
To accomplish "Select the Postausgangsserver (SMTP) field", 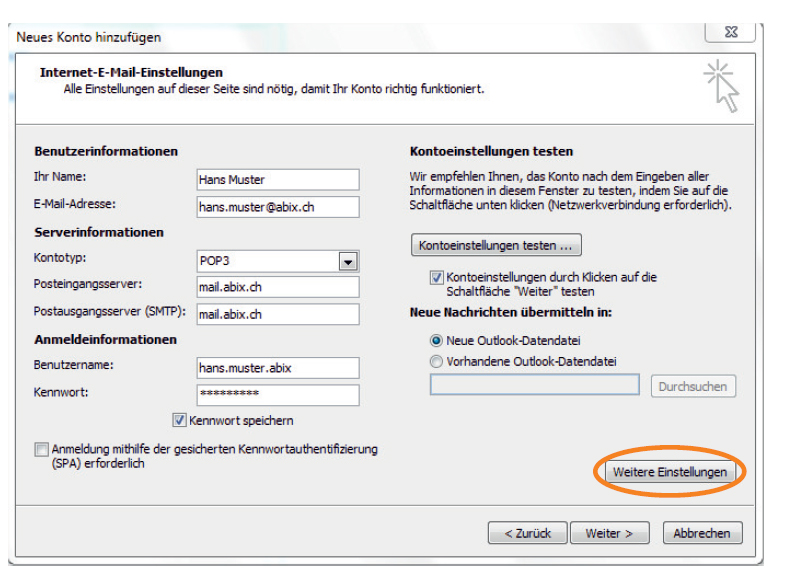I will pos(277,314).
